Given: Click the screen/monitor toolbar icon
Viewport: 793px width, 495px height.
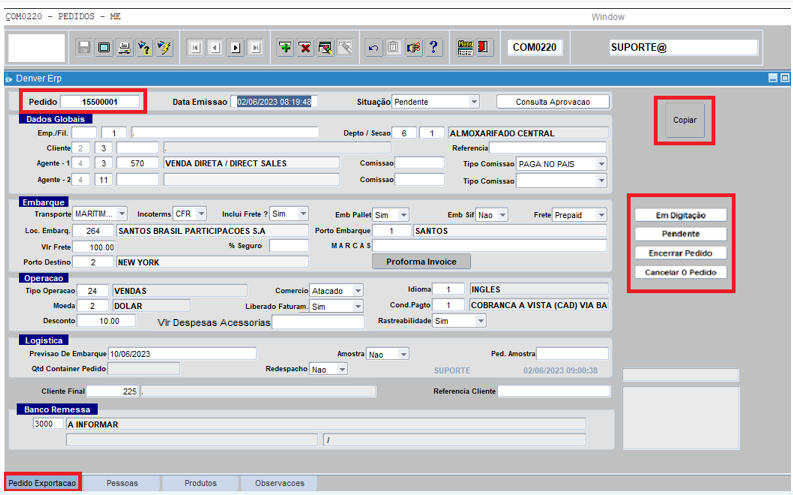Looking at the screenshot, I should [x=104, y=48].
